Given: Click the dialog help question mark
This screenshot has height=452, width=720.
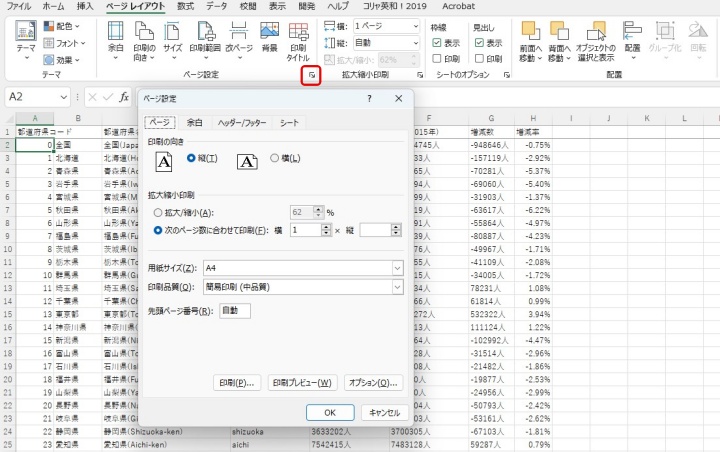Looking at the screenshot, I should pos(369,98).
